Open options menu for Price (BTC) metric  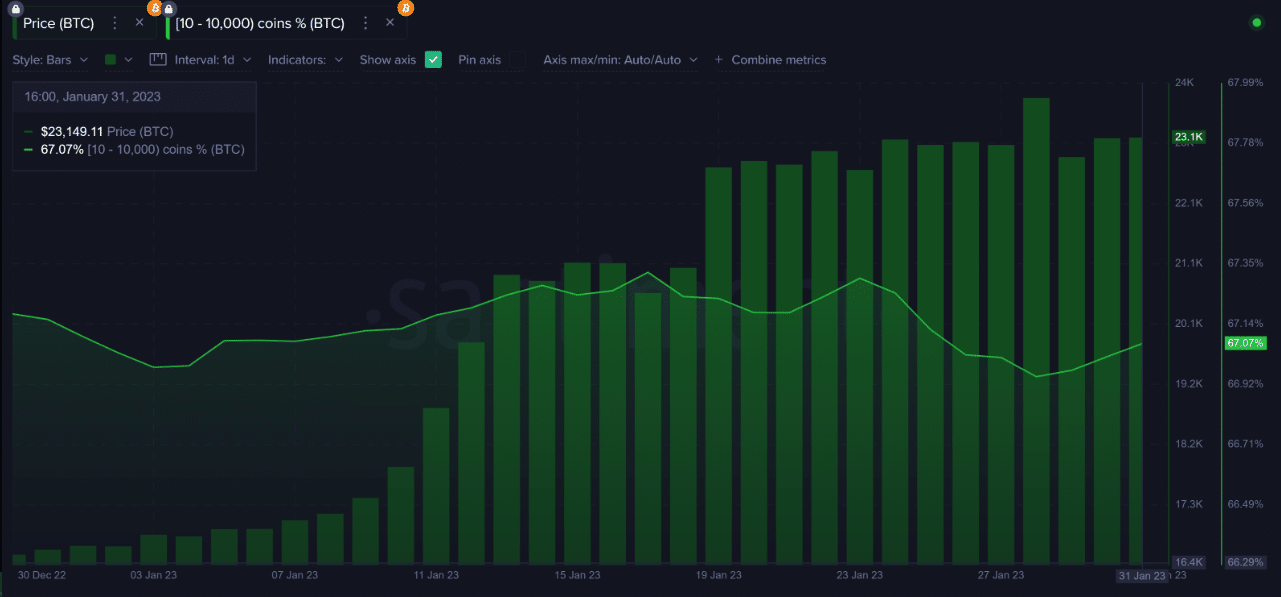click(x=115, y=22)
